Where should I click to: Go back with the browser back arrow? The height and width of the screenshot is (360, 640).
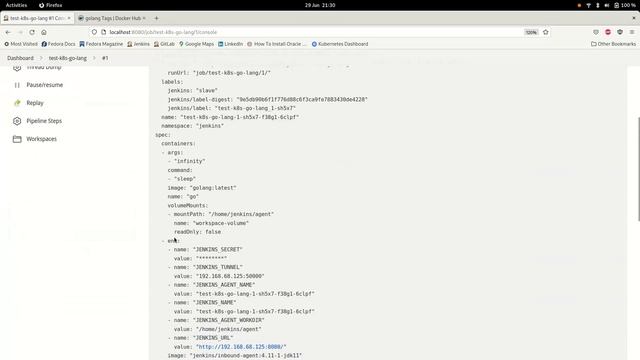tap(8, 32)
